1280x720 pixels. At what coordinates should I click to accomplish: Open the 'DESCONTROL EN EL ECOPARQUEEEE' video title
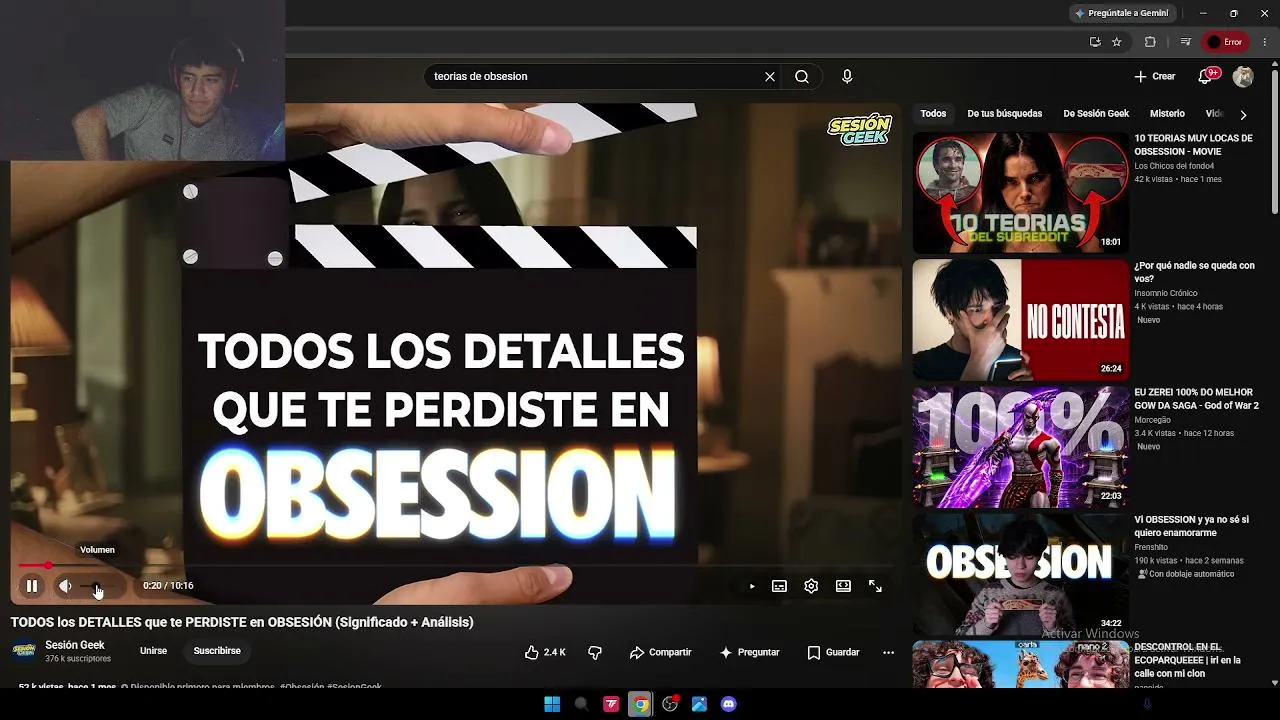click(x=1187, y=660)
